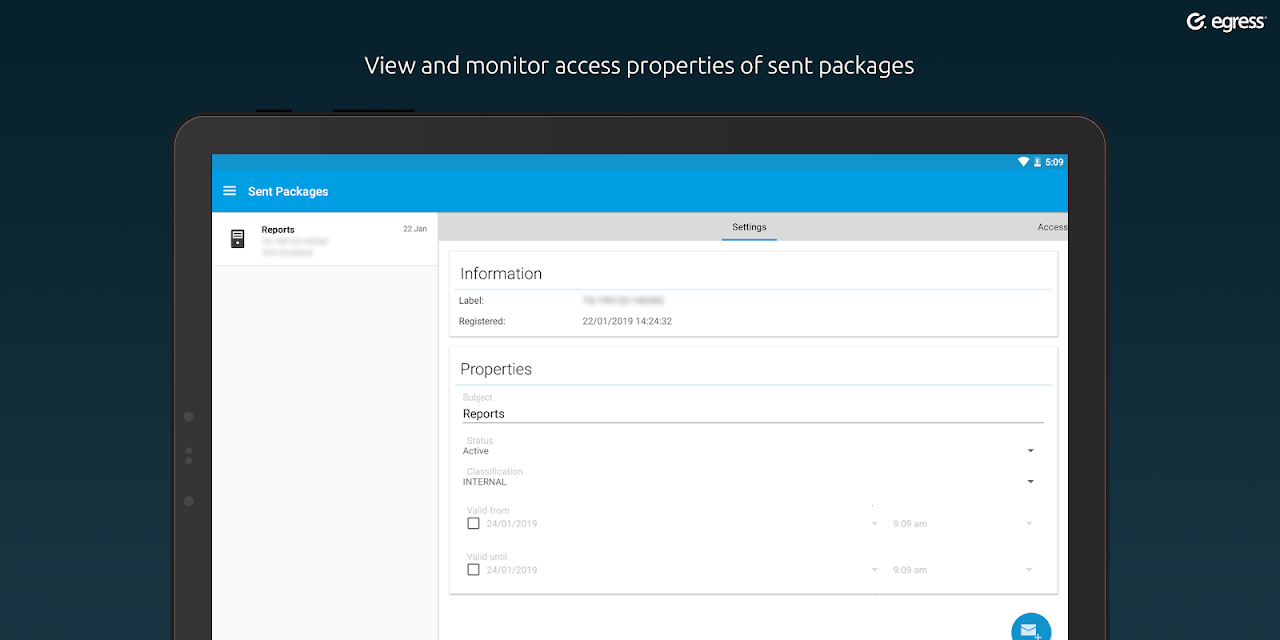Open the Valid until date dropdown arrow
Screen dimensions: 1280x640
(x=875, y=570)
